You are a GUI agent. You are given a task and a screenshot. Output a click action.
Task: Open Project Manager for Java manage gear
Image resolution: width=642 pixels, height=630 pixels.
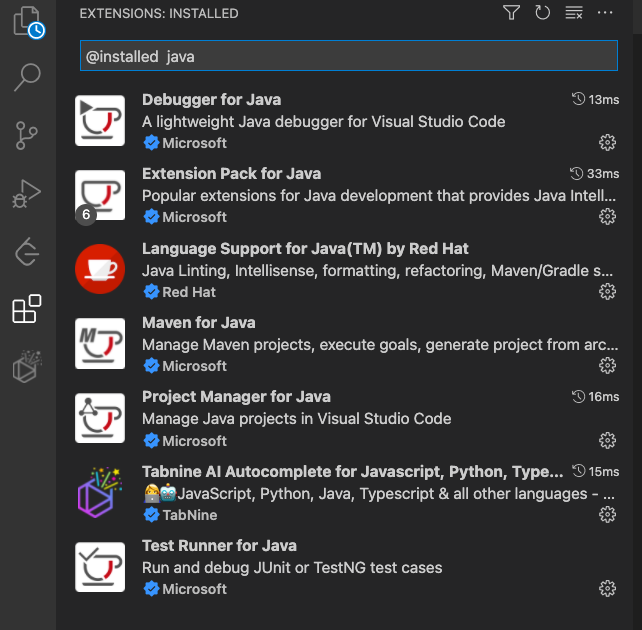[607, 440]
